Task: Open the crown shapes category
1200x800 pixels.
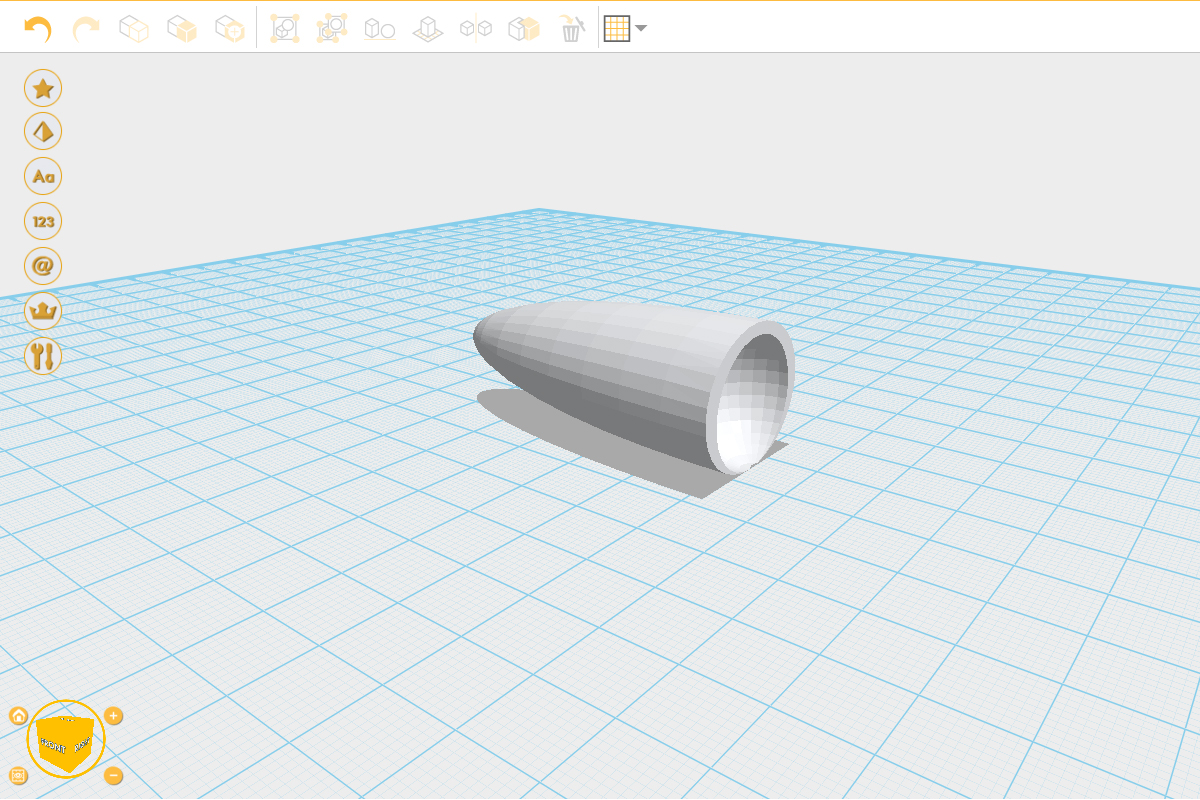Action: point(43,311)
